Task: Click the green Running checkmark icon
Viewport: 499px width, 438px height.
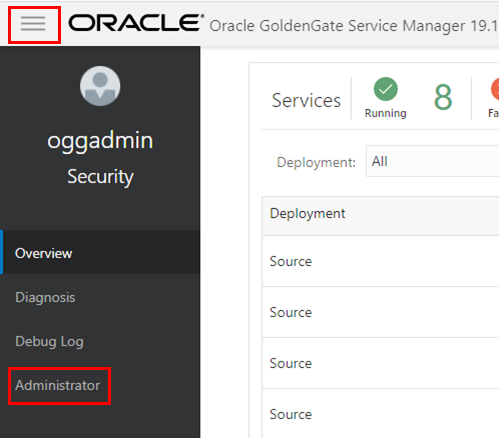Action: pyautogui.click(x=386, y=89)
